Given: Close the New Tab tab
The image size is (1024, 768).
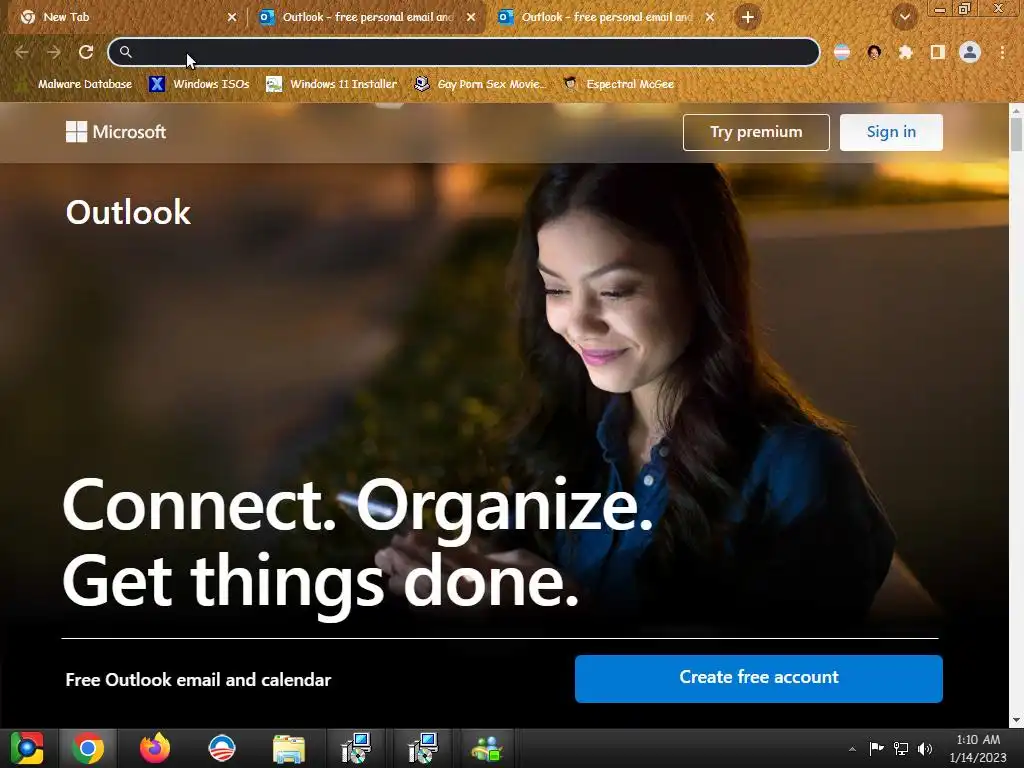Looking at the screenshot, I should click(x=232, y=18).
